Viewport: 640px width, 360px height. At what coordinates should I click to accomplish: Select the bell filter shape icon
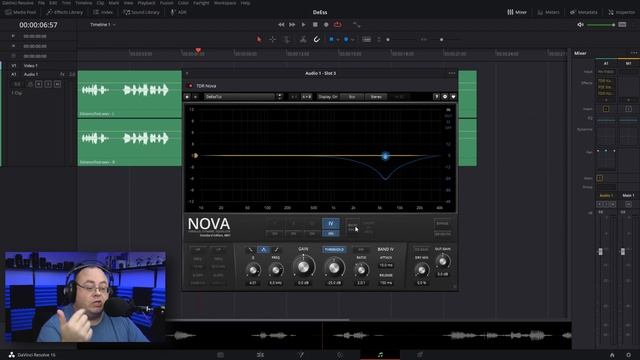[x=263, y=249]
